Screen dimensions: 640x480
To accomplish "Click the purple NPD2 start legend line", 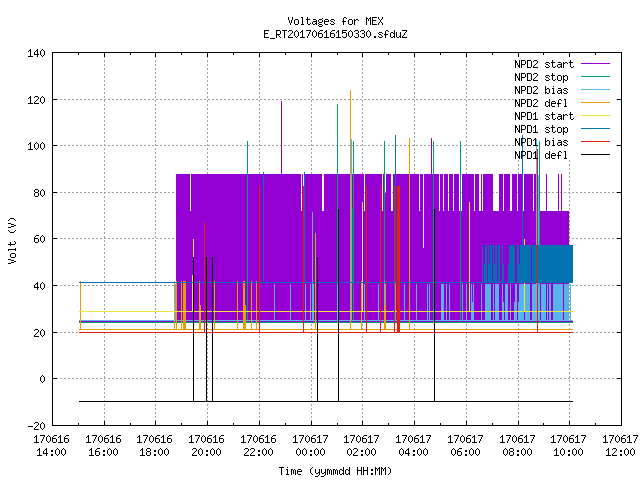I will (596, 64).
